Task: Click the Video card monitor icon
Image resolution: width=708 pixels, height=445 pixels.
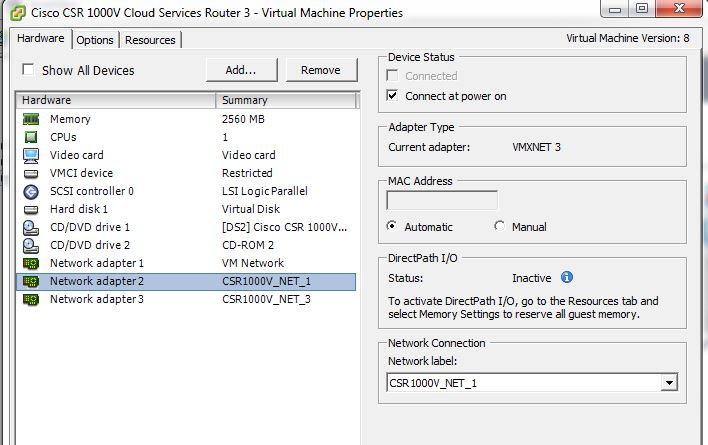Action: [31, 155]
